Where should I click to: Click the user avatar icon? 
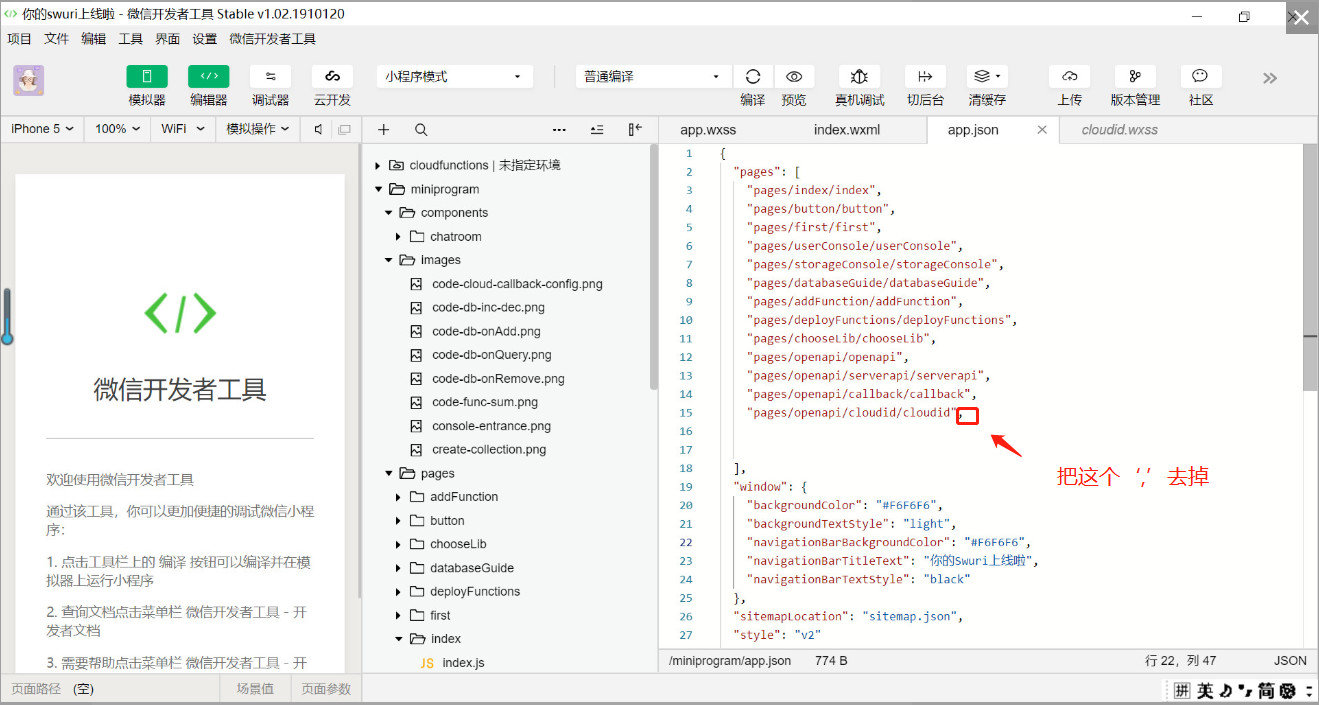(x=29, y=80)
